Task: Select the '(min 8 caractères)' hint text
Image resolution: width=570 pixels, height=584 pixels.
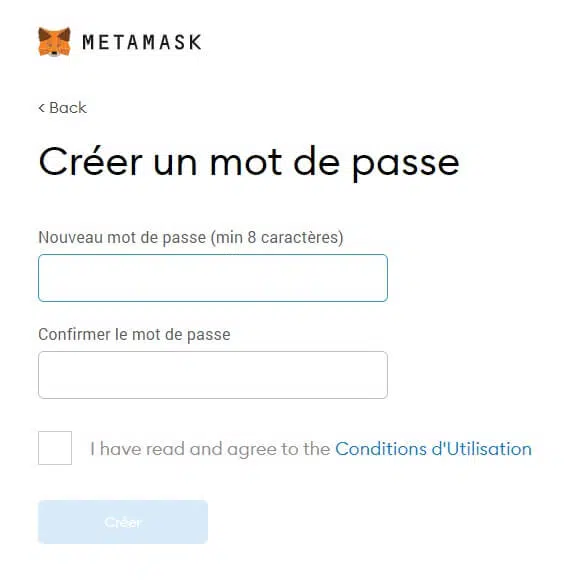Action: tap(277, 238)
